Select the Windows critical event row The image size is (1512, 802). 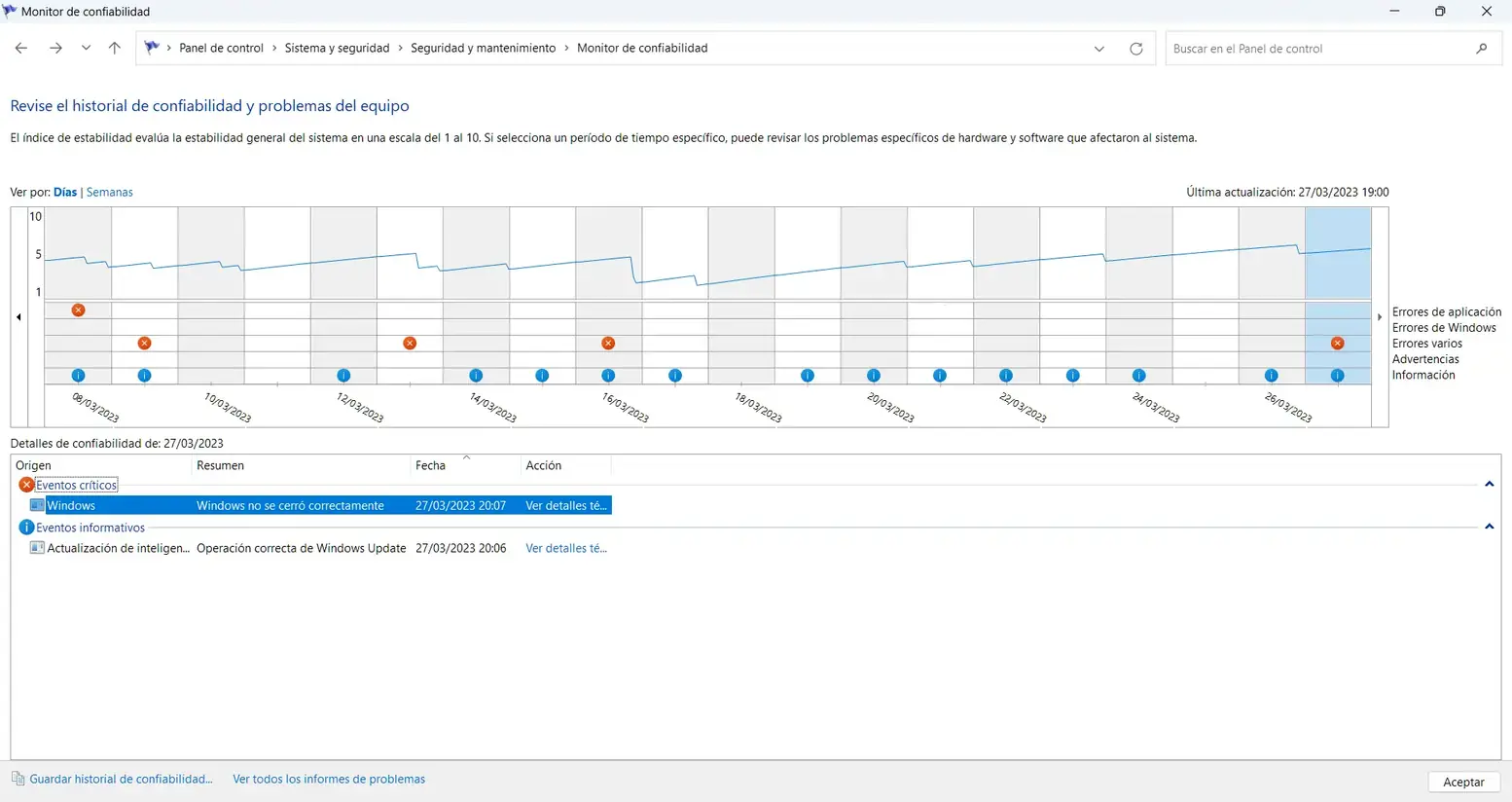[319, 505]
